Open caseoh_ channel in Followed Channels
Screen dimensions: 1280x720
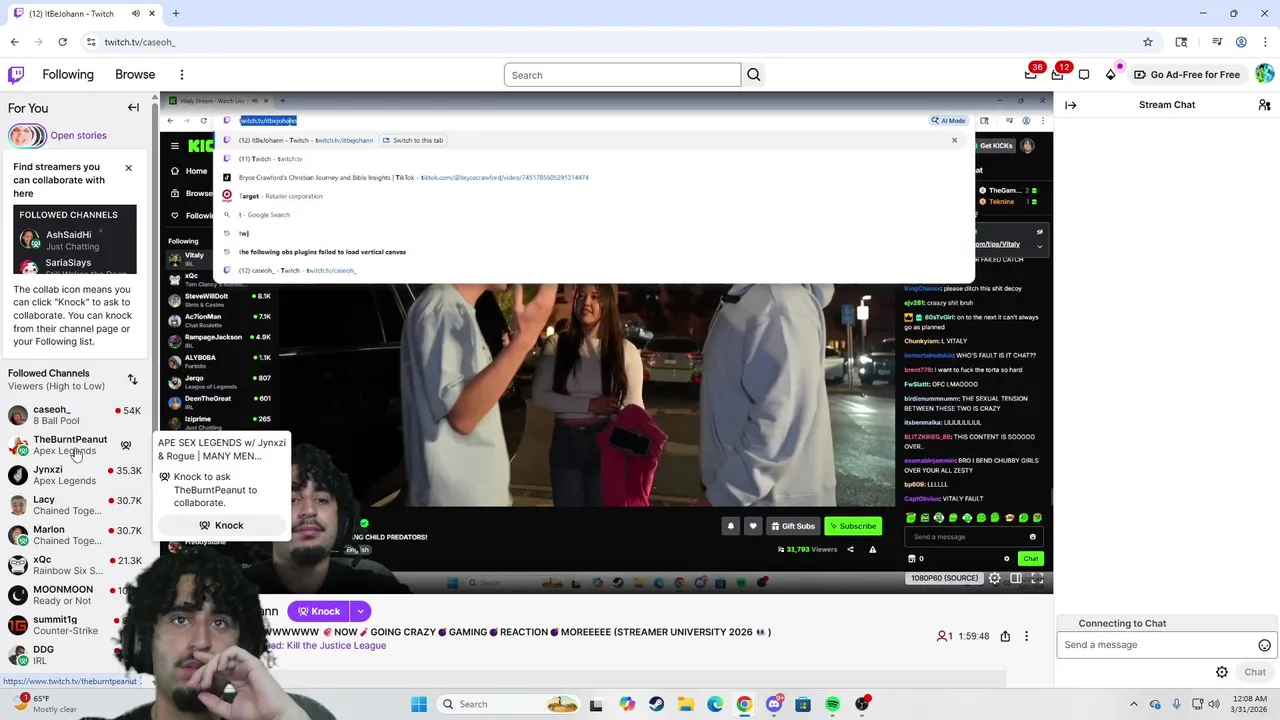(74, 415)
